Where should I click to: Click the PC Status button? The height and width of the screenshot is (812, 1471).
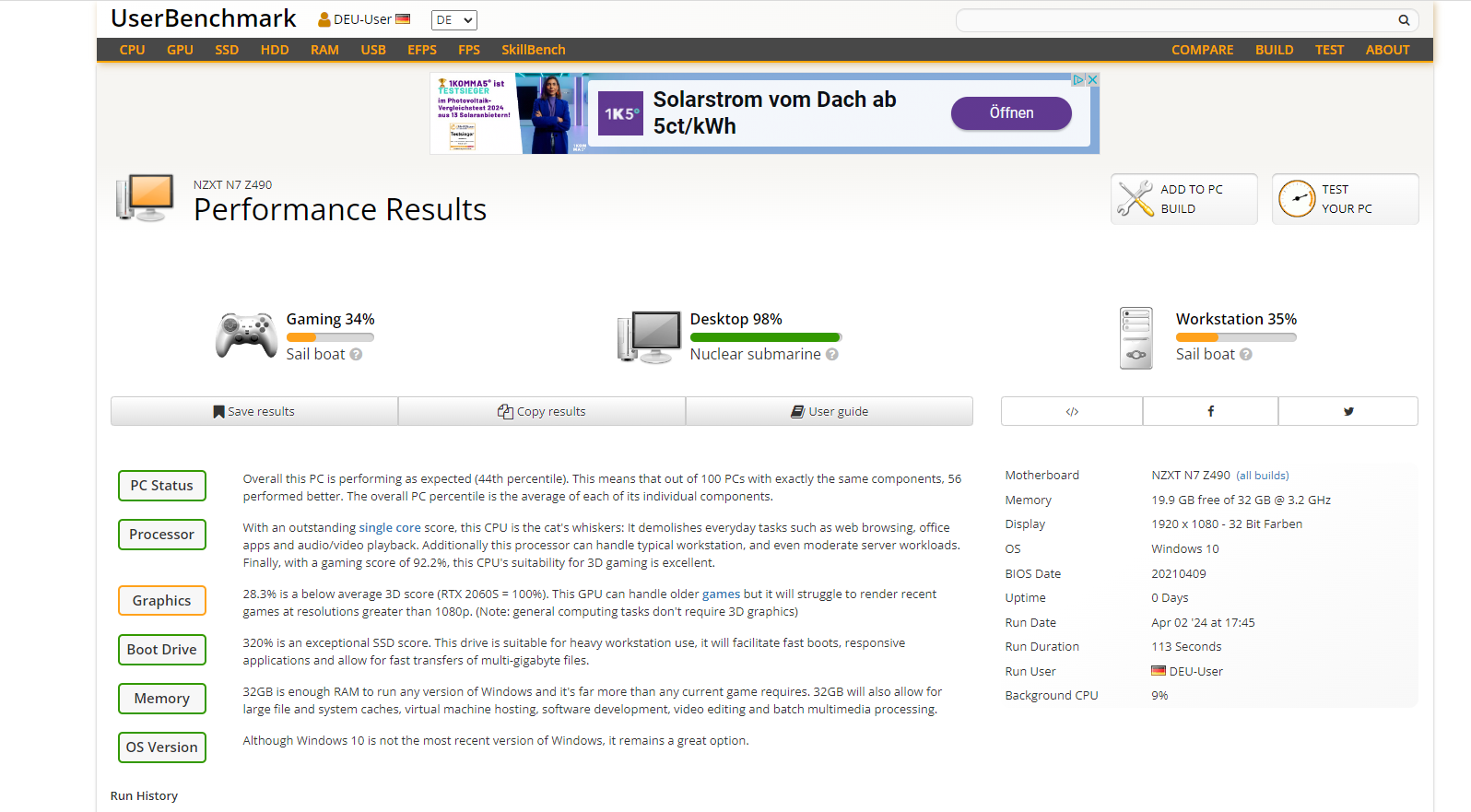point(162,486)
